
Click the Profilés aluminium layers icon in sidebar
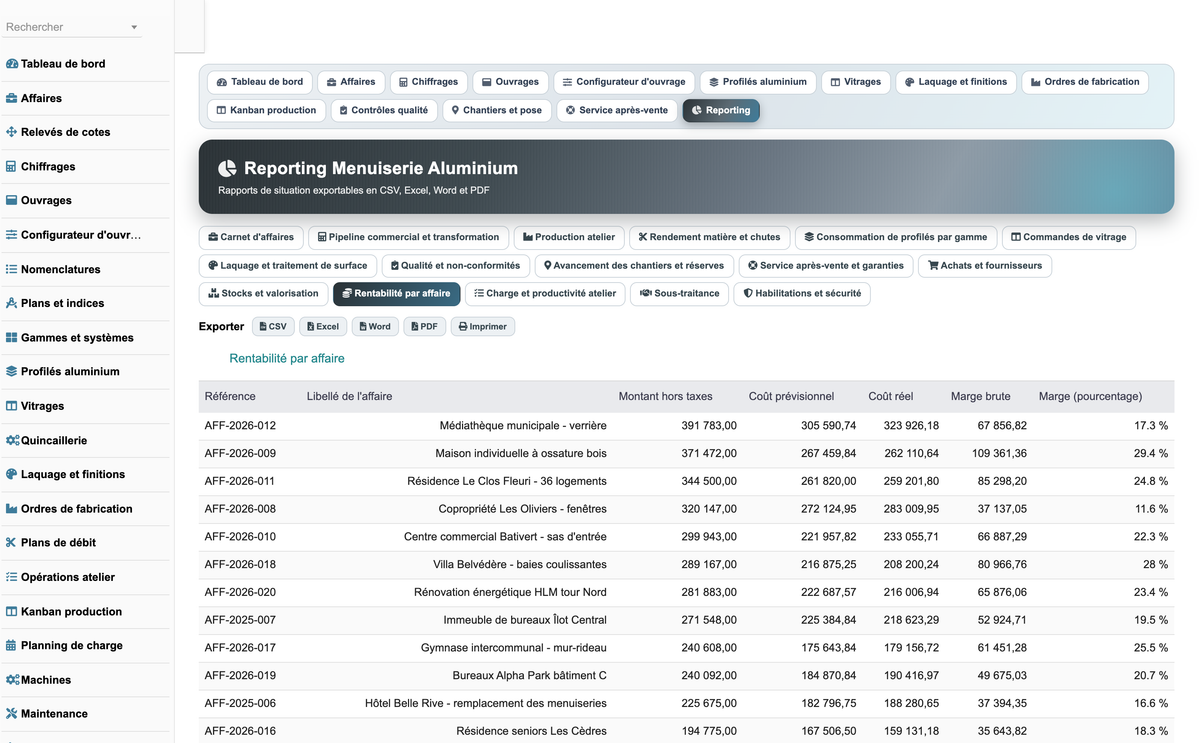point(12,371)
